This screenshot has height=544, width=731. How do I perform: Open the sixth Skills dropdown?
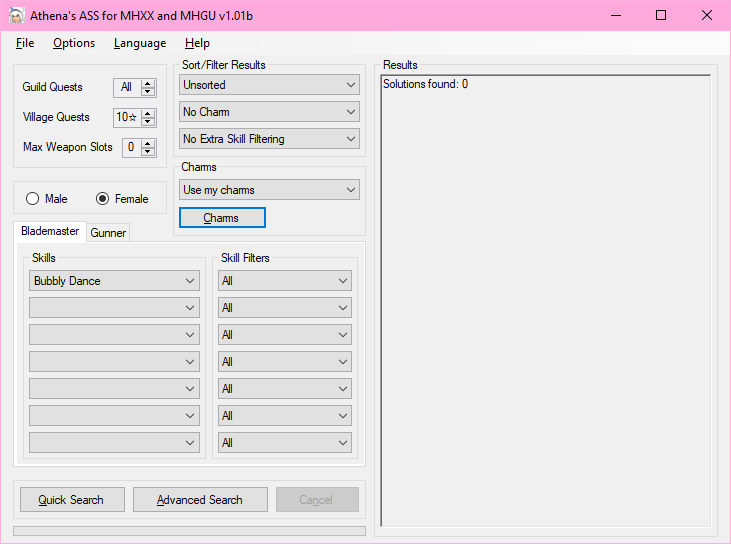[x=114, y=416]
